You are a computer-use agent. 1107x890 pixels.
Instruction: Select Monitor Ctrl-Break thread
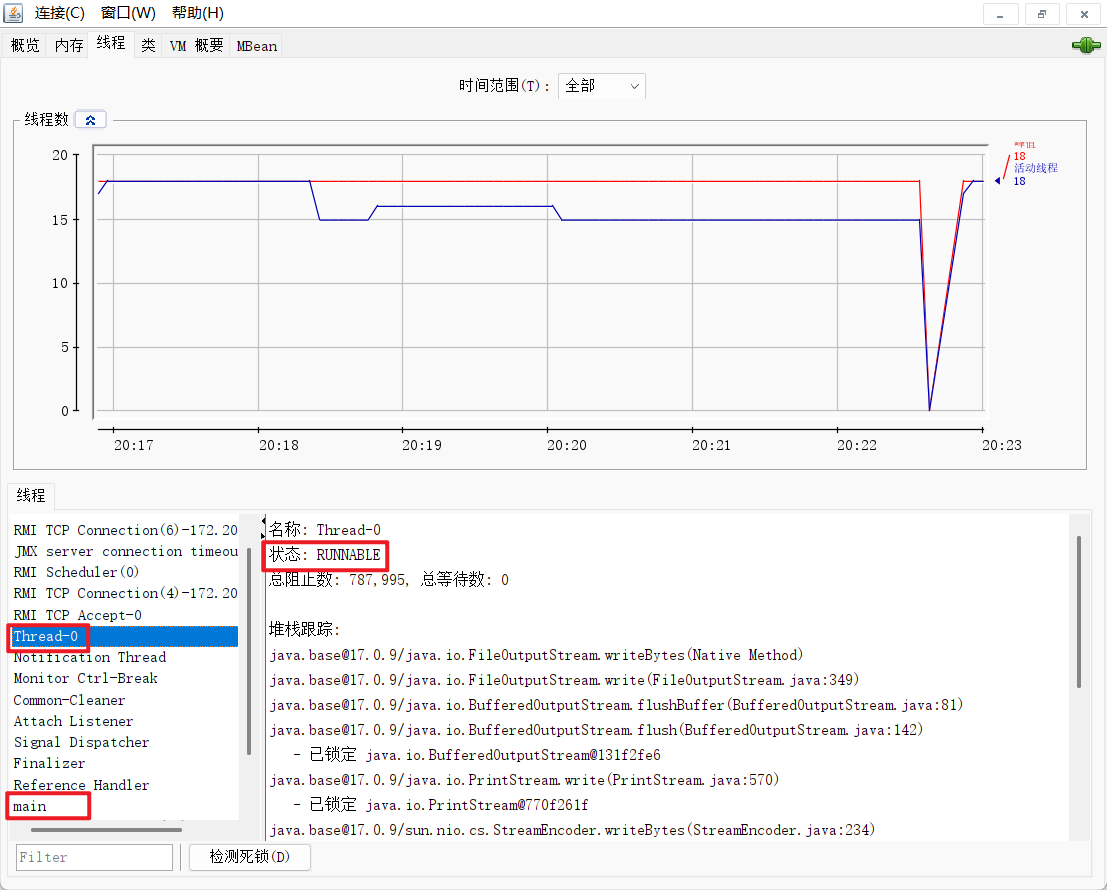[x=125, y=679]
